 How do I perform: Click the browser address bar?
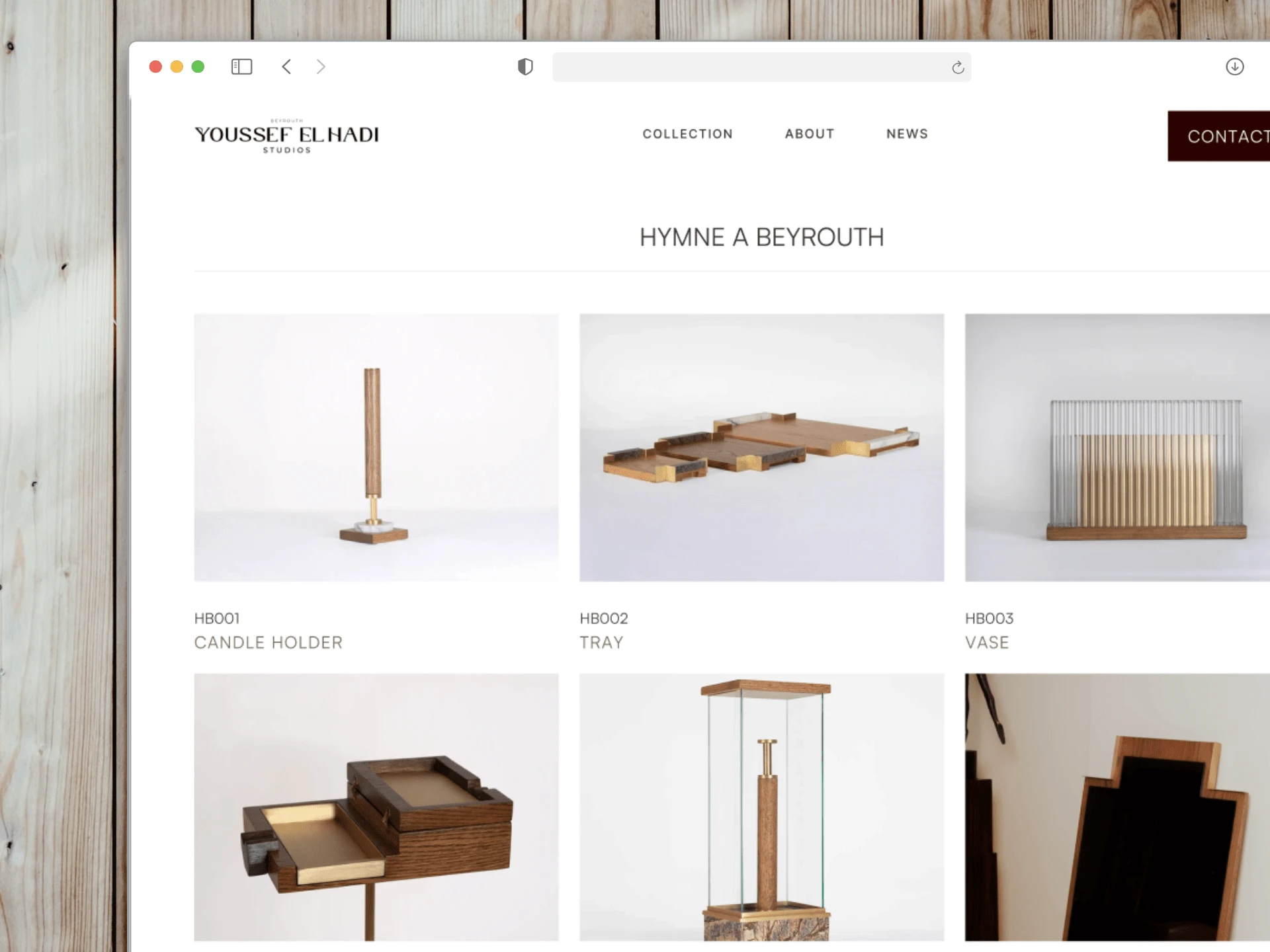click(x=761, y=67)
